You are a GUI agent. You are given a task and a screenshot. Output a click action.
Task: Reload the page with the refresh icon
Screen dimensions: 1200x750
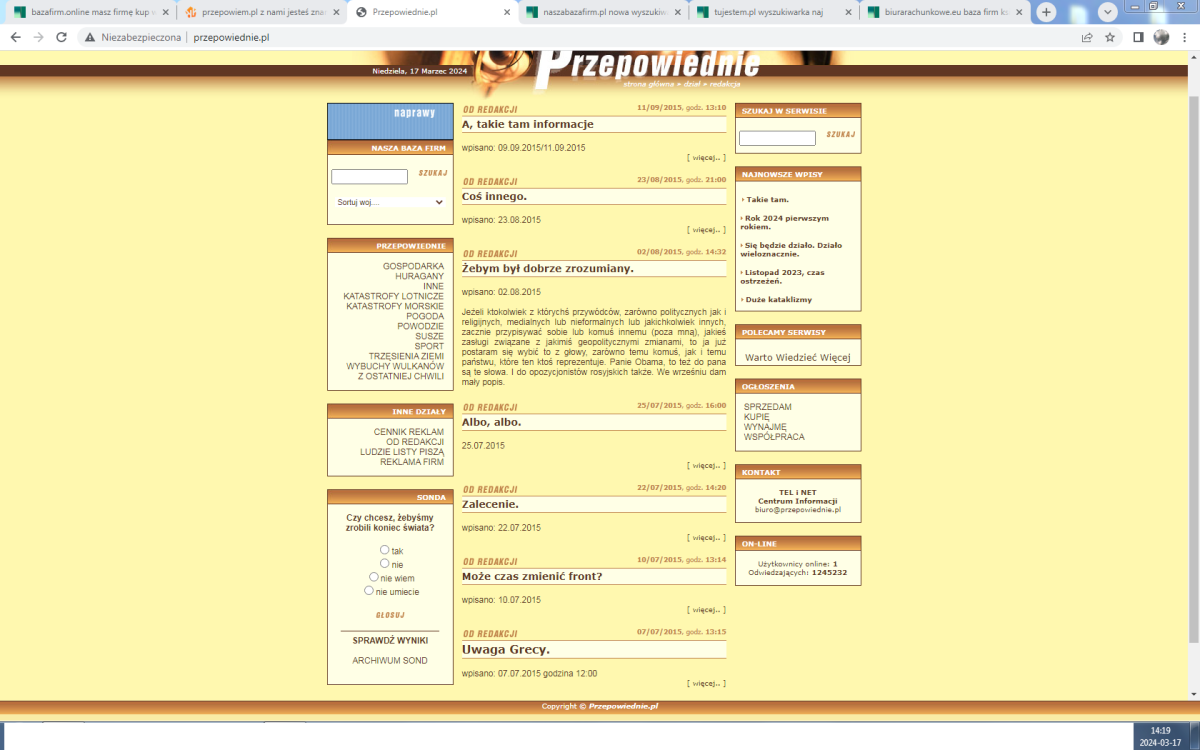pos(62,37)
